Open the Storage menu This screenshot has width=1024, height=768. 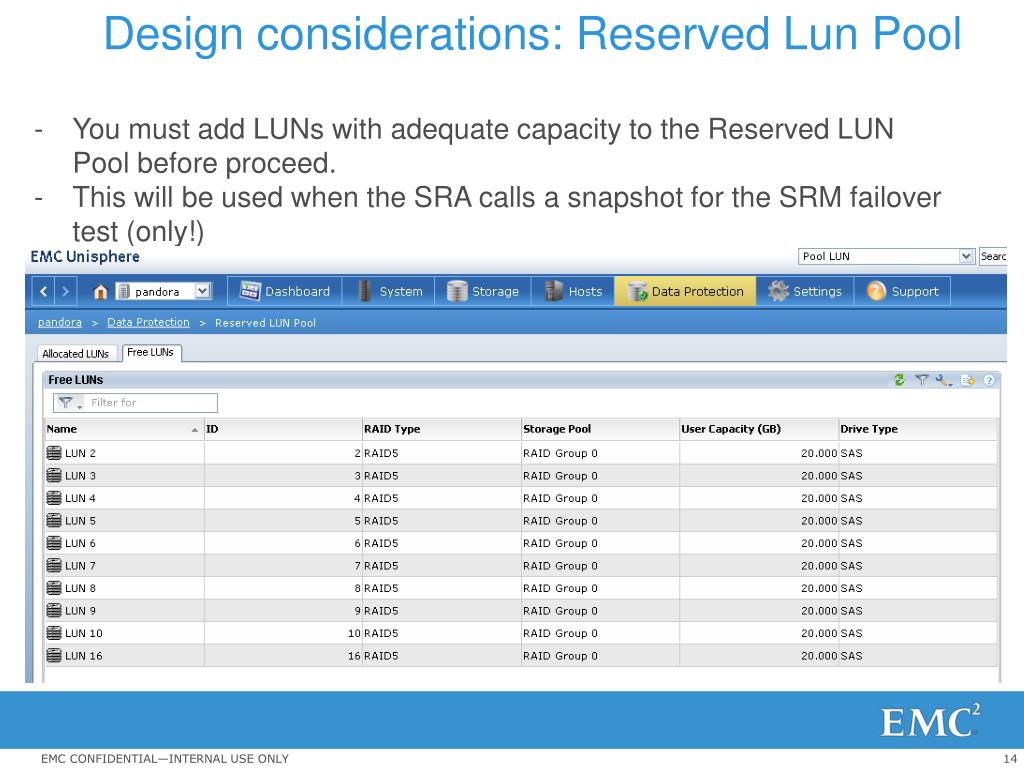click(483, 291)
